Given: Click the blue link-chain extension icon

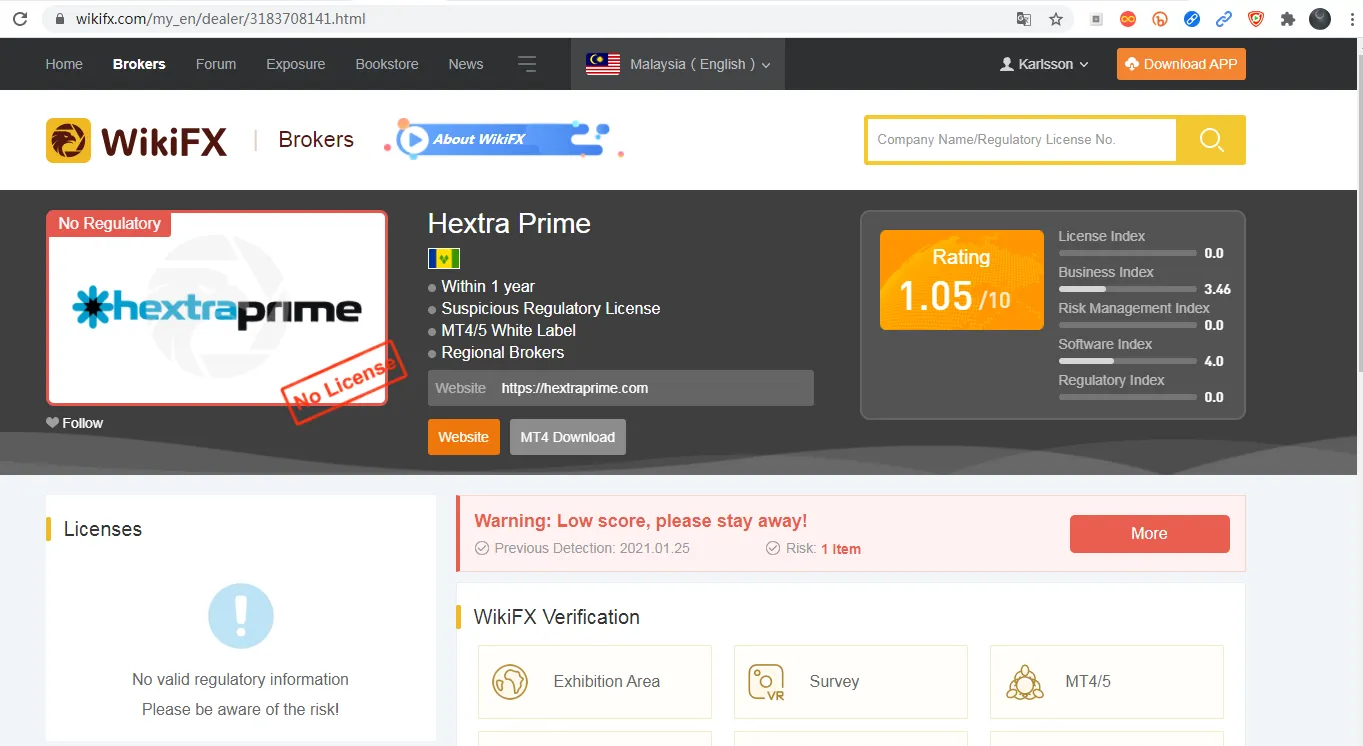Looking at the screenshot, I should tap(1224, 19).
